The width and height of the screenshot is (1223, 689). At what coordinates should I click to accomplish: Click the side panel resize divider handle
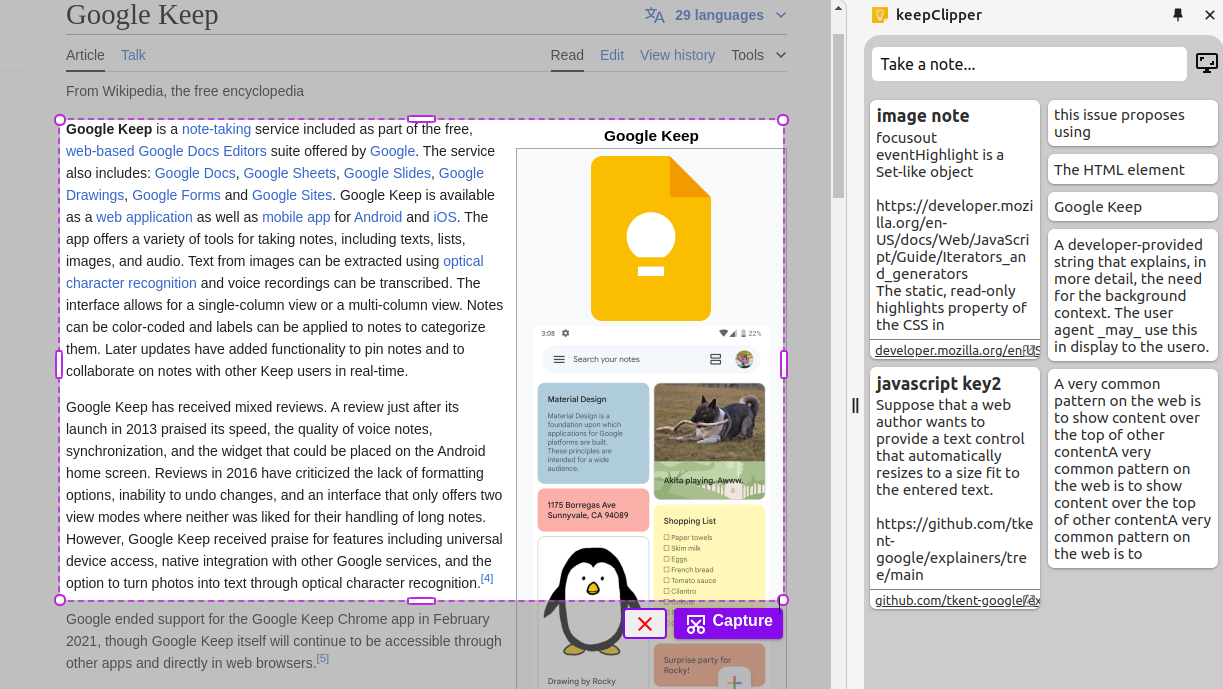[x=855, y=405]
